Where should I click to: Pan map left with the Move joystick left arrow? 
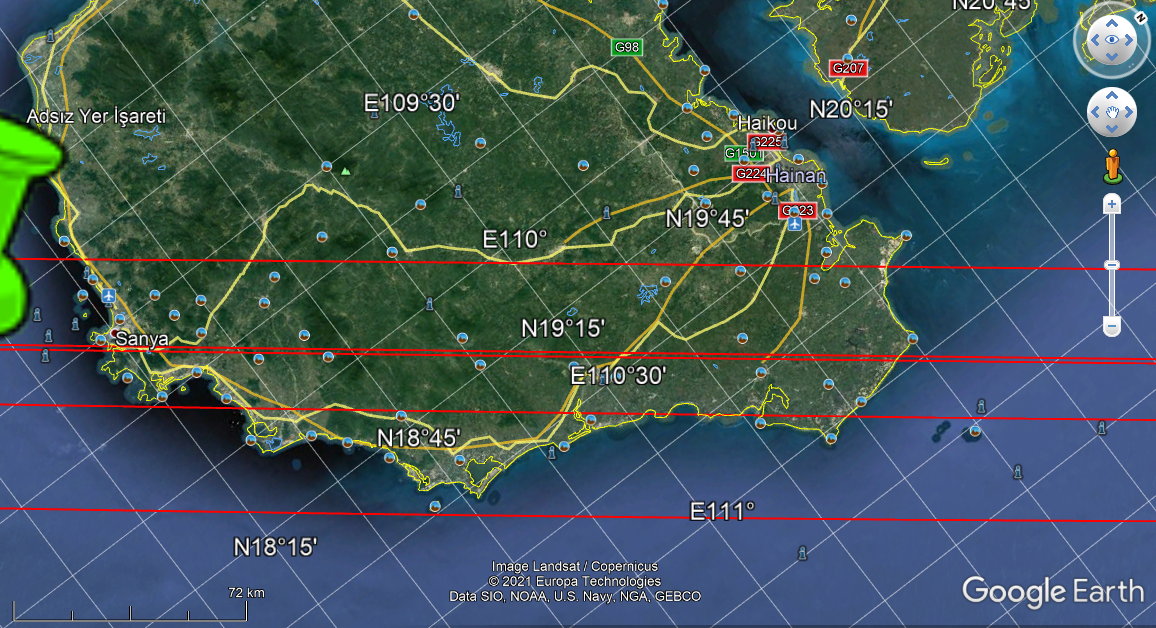[1095, 112]
